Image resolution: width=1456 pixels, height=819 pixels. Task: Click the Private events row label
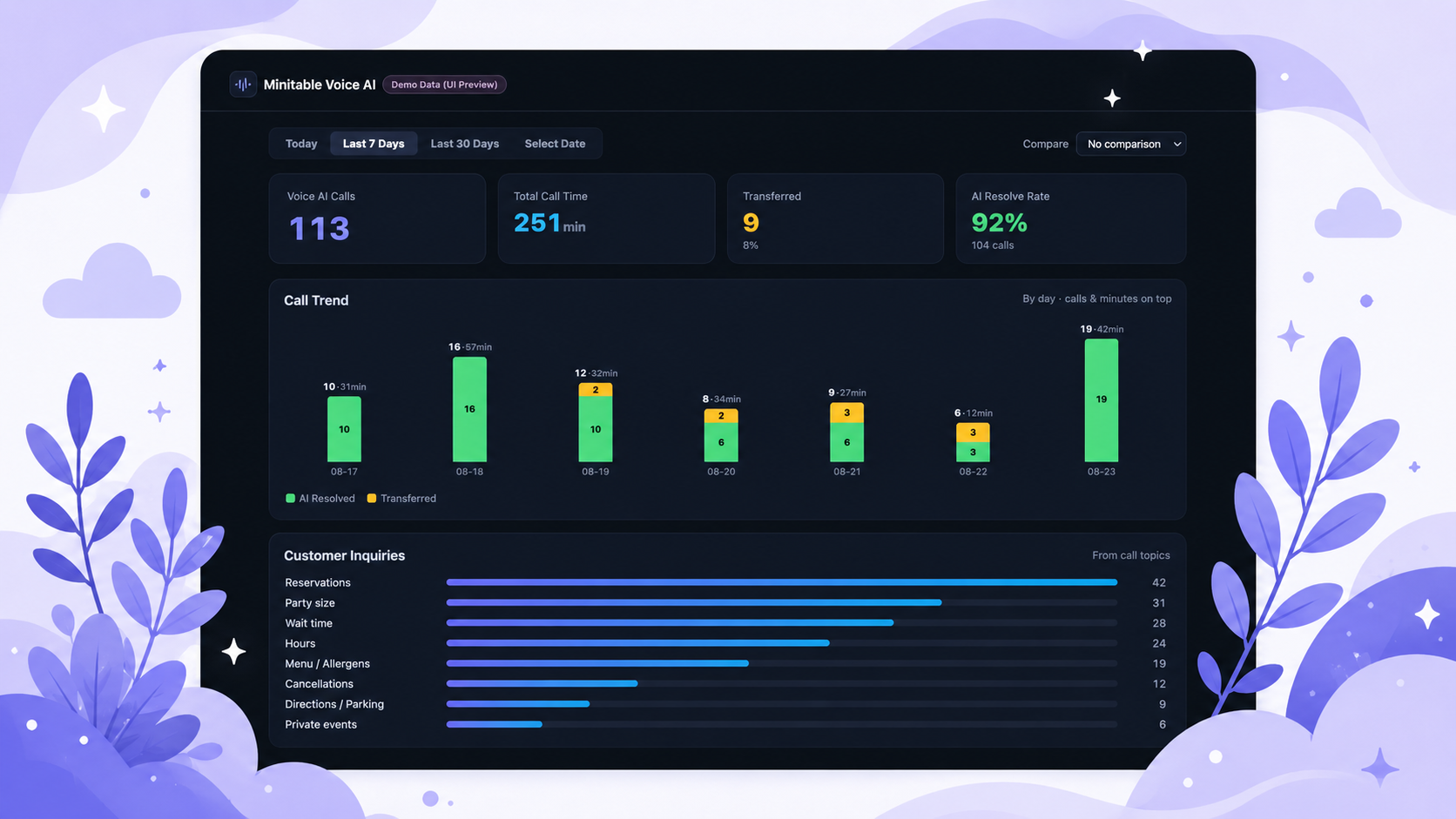(x=320, y=724)
